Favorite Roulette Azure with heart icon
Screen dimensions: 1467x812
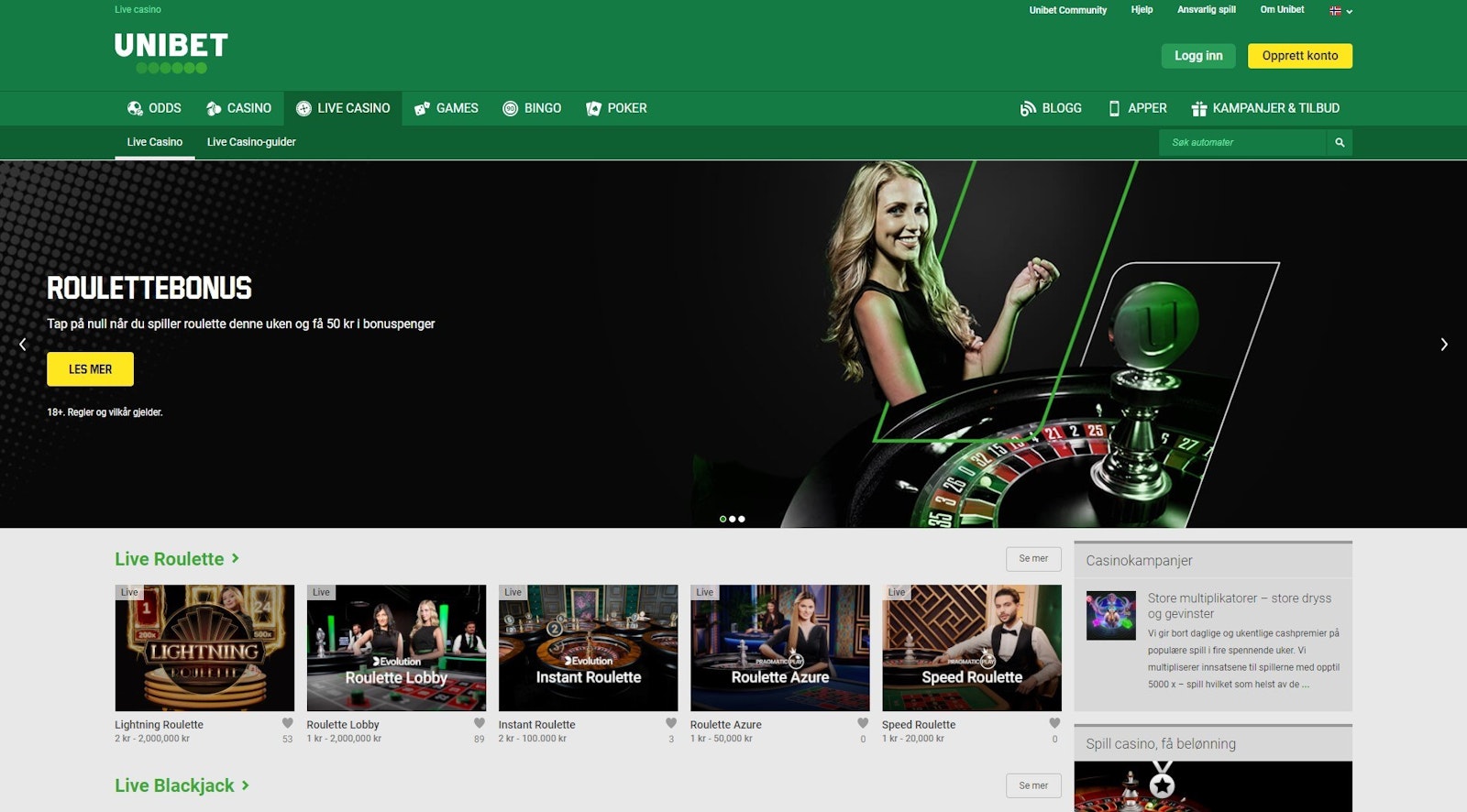863,723
